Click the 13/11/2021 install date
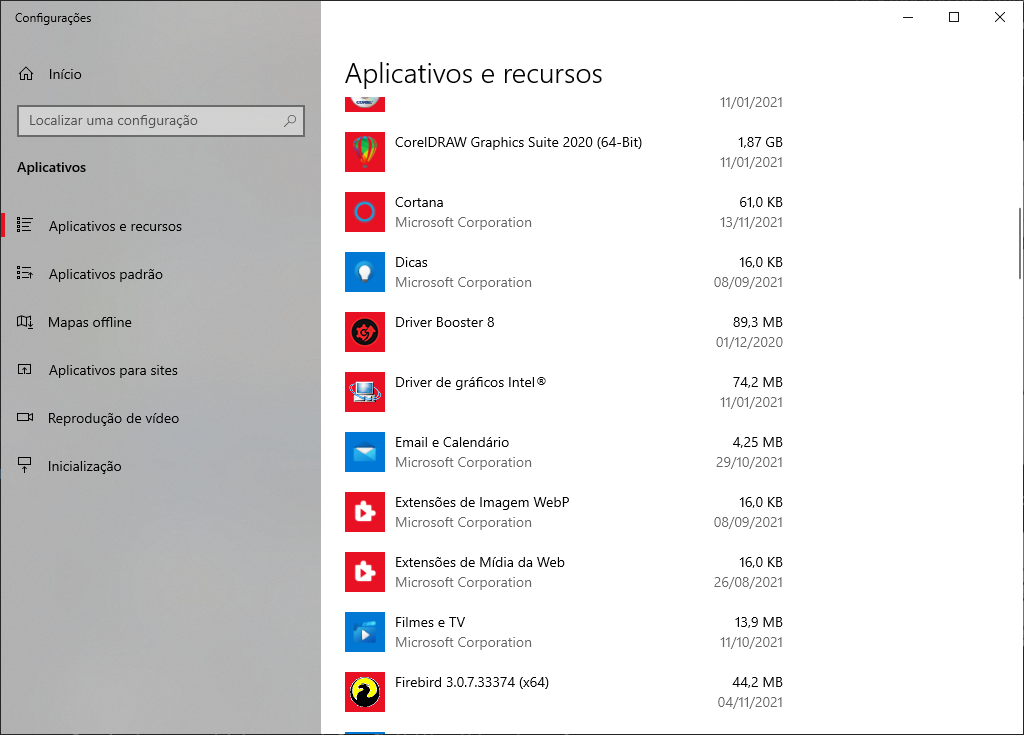Screen dimensions: 1024x735 [x=751, y=222]
